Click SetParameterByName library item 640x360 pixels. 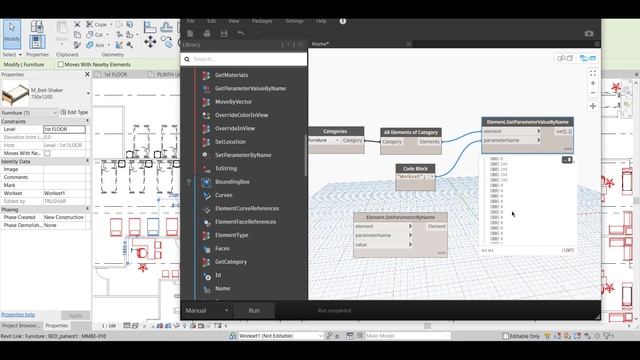[x=243, y=155]
